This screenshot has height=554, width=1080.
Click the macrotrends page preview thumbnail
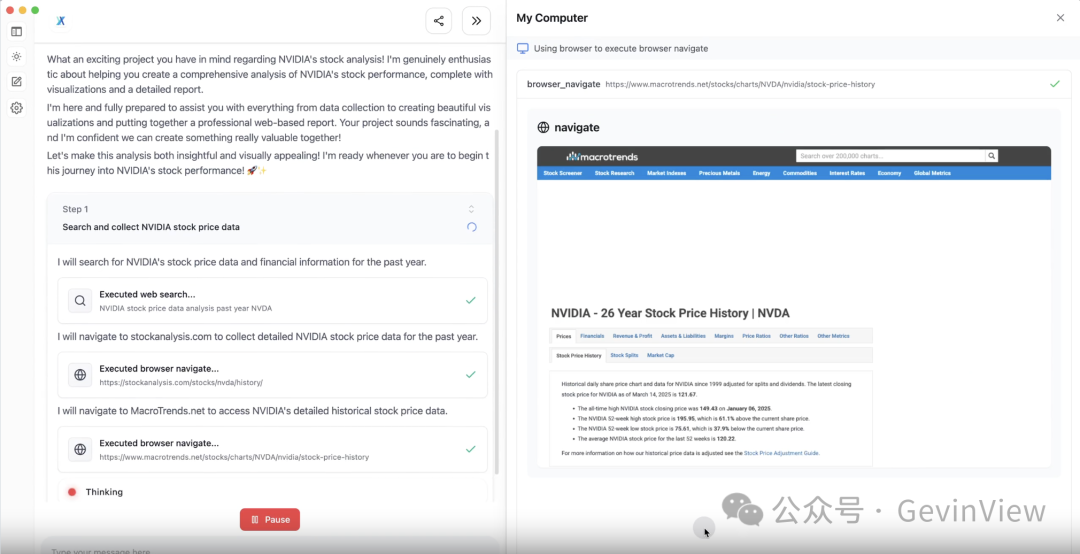click(793, 307)
